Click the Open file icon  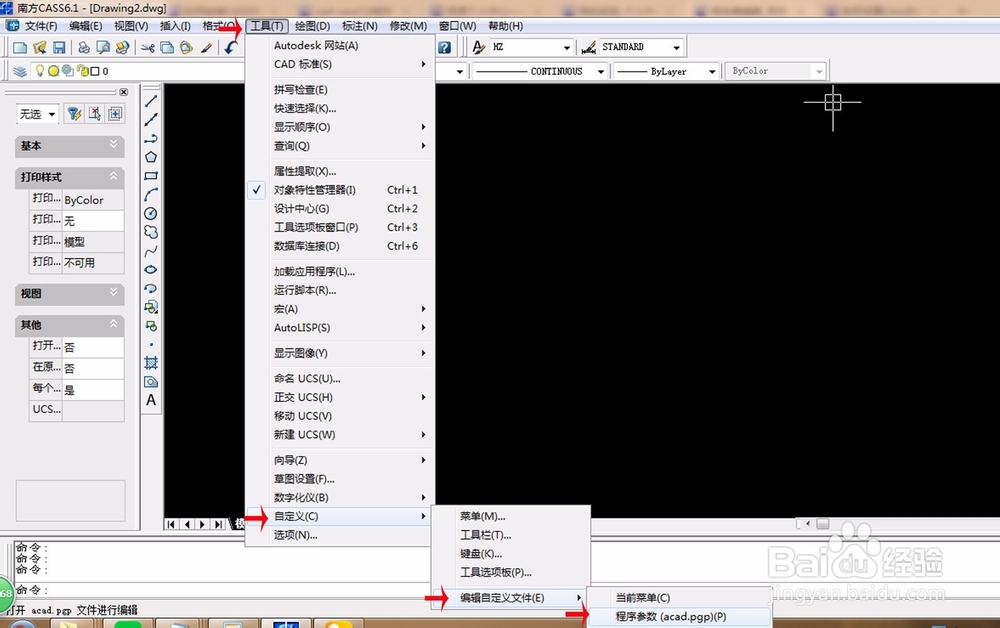pos(40,48)
